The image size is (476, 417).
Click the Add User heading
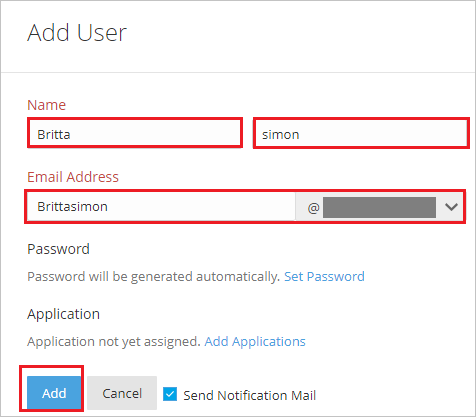(x=77, y=33)
